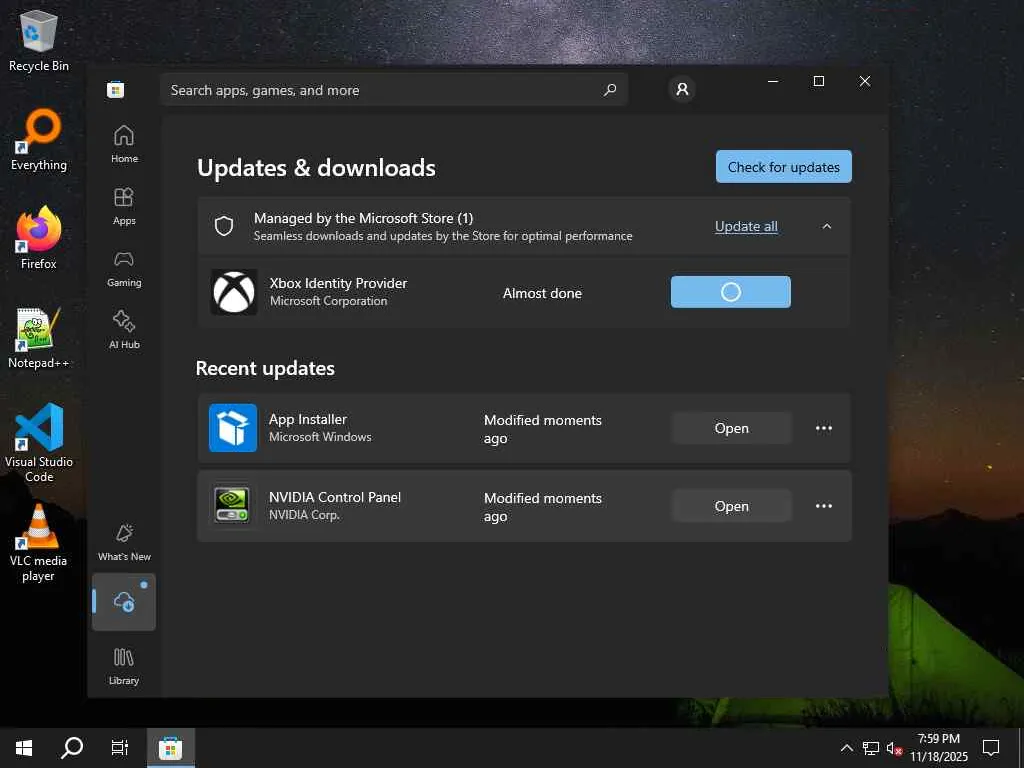Image resolution: width=1024 pixels, height=768 pixels.
Task: Go to the Apps section
Action: (x=124, y=206)
